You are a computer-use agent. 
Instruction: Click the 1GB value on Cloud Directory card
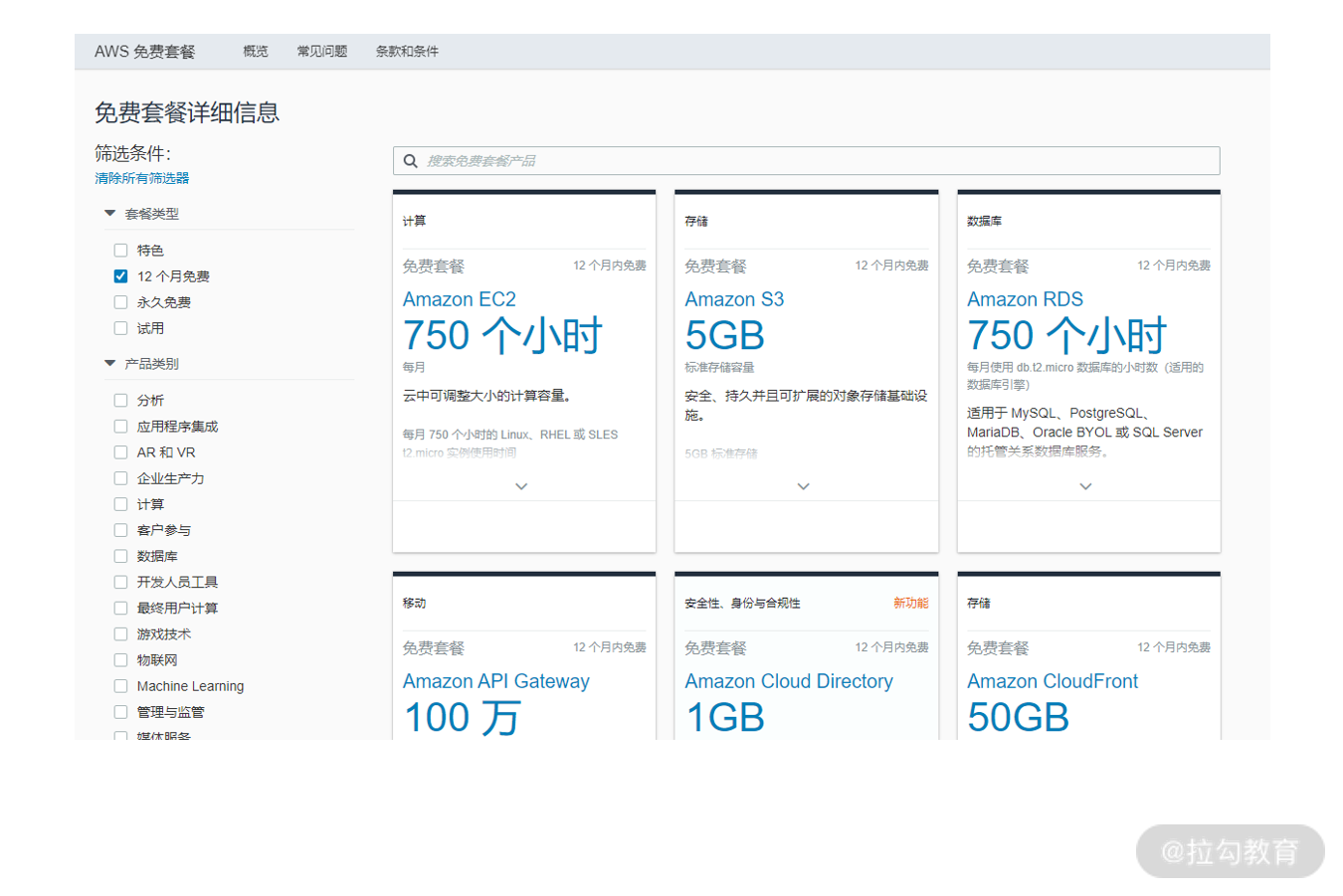click(x=725, y=718)
